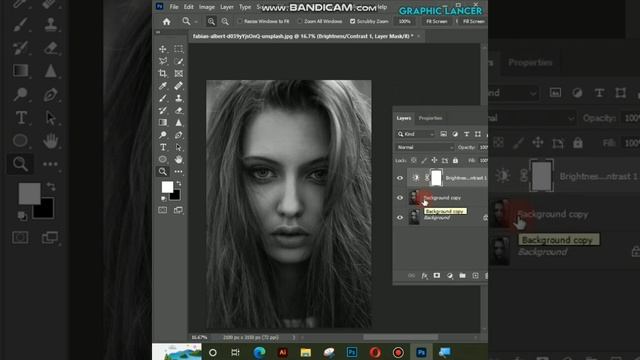This screenshot has width=640, height=360.
Task: Select the Eyedropper tool
Action: [162, 86]
